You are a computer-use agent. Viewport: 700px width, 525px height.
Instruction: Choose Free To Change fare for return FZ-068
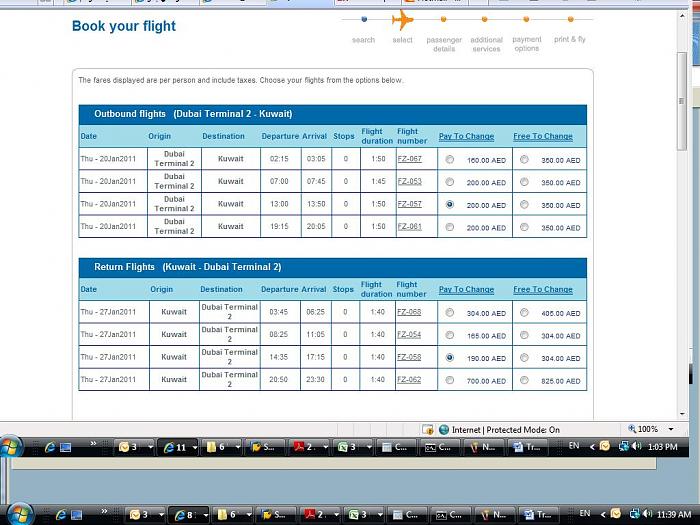tap(524, 312)
